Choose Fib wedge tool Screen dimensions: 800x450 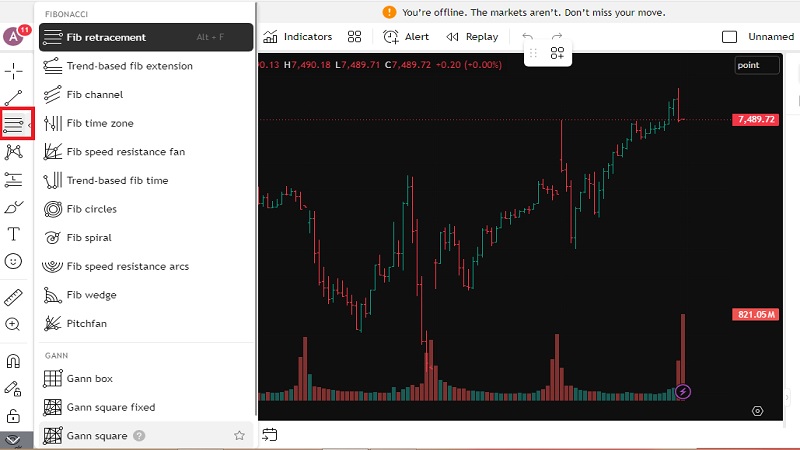[146, 294]
